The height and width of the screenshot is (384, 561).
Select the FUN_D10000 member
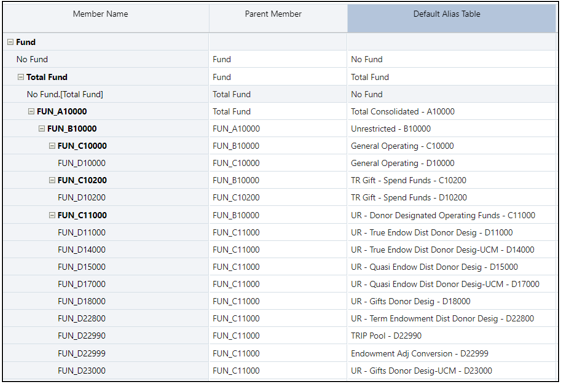pos(82,163)
